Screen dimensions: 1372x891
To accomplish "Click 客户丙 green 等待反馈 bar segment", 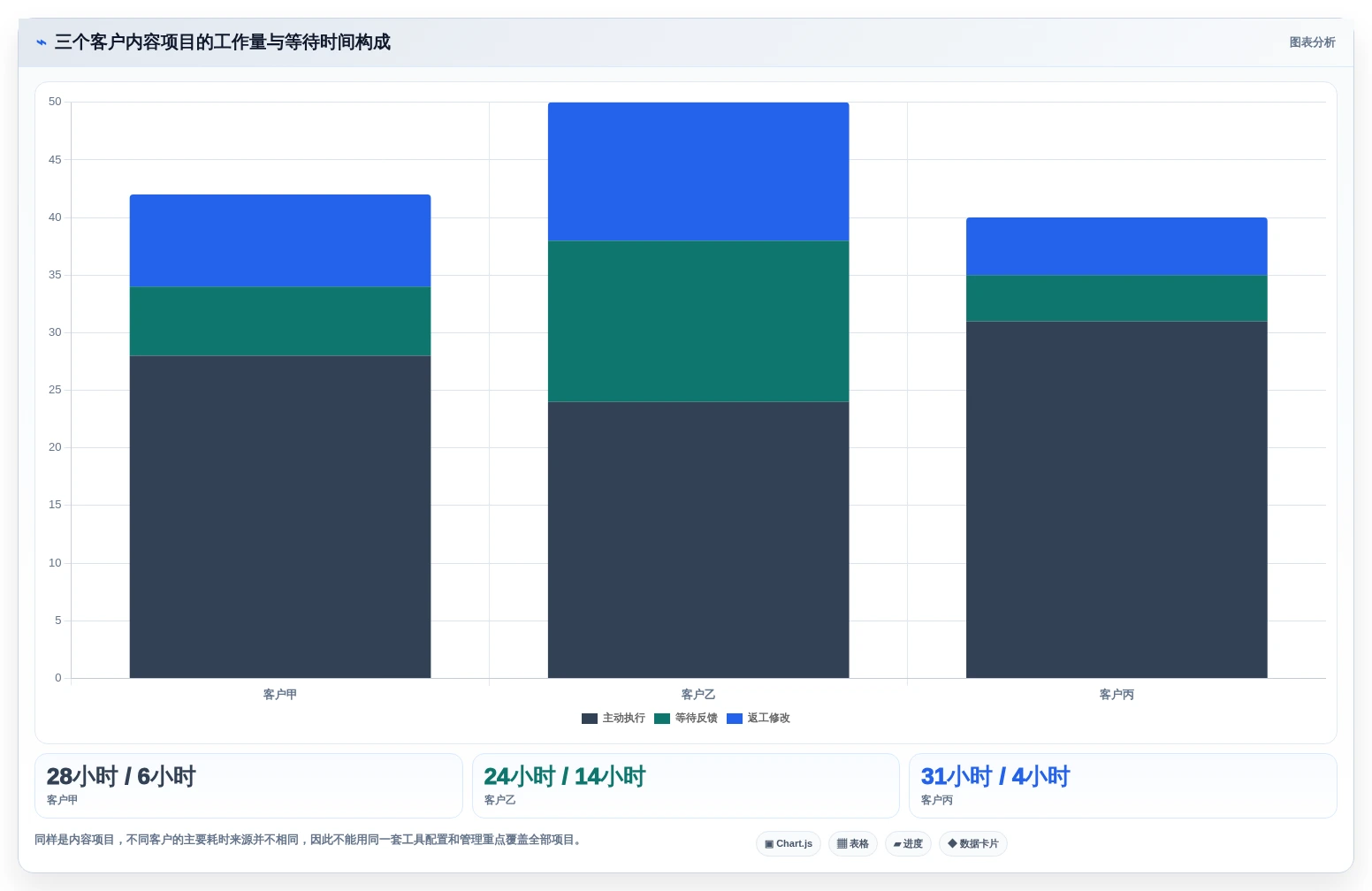I will (1117, 299).
